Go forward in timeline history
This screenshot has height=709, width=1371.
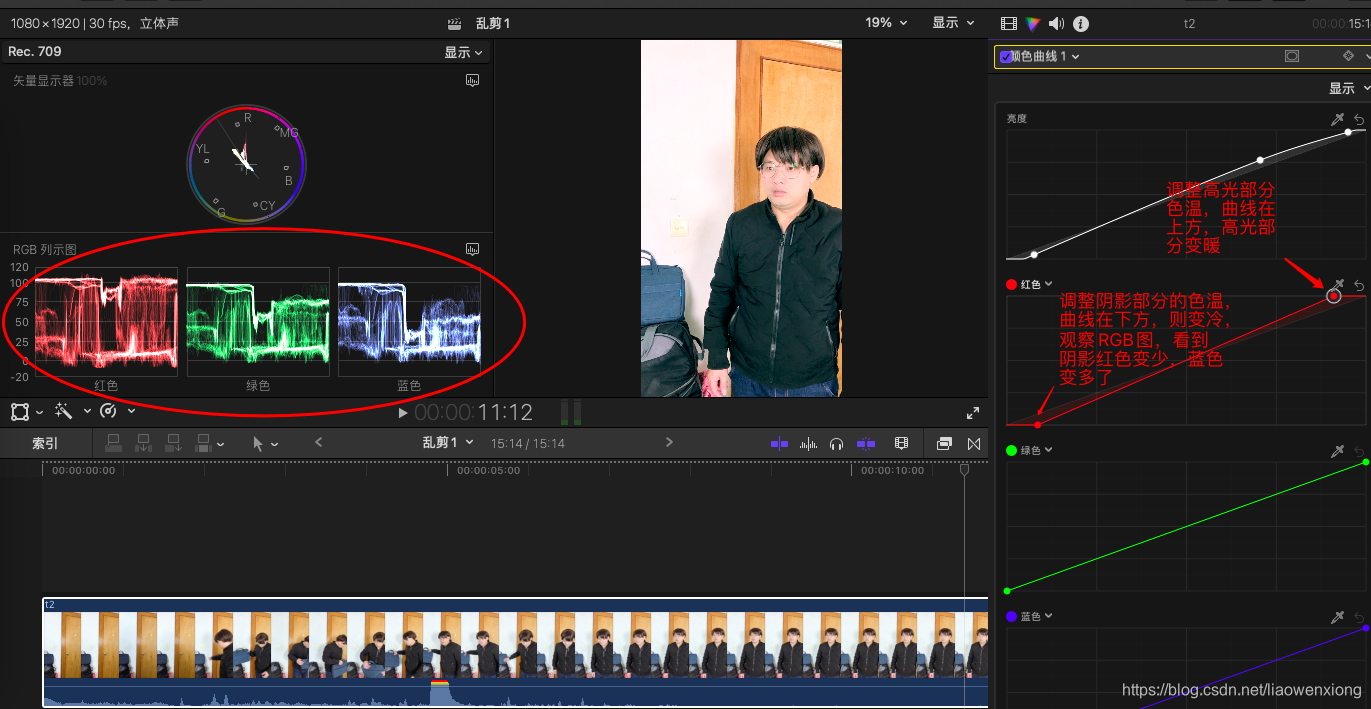click(x=669, y=442)
